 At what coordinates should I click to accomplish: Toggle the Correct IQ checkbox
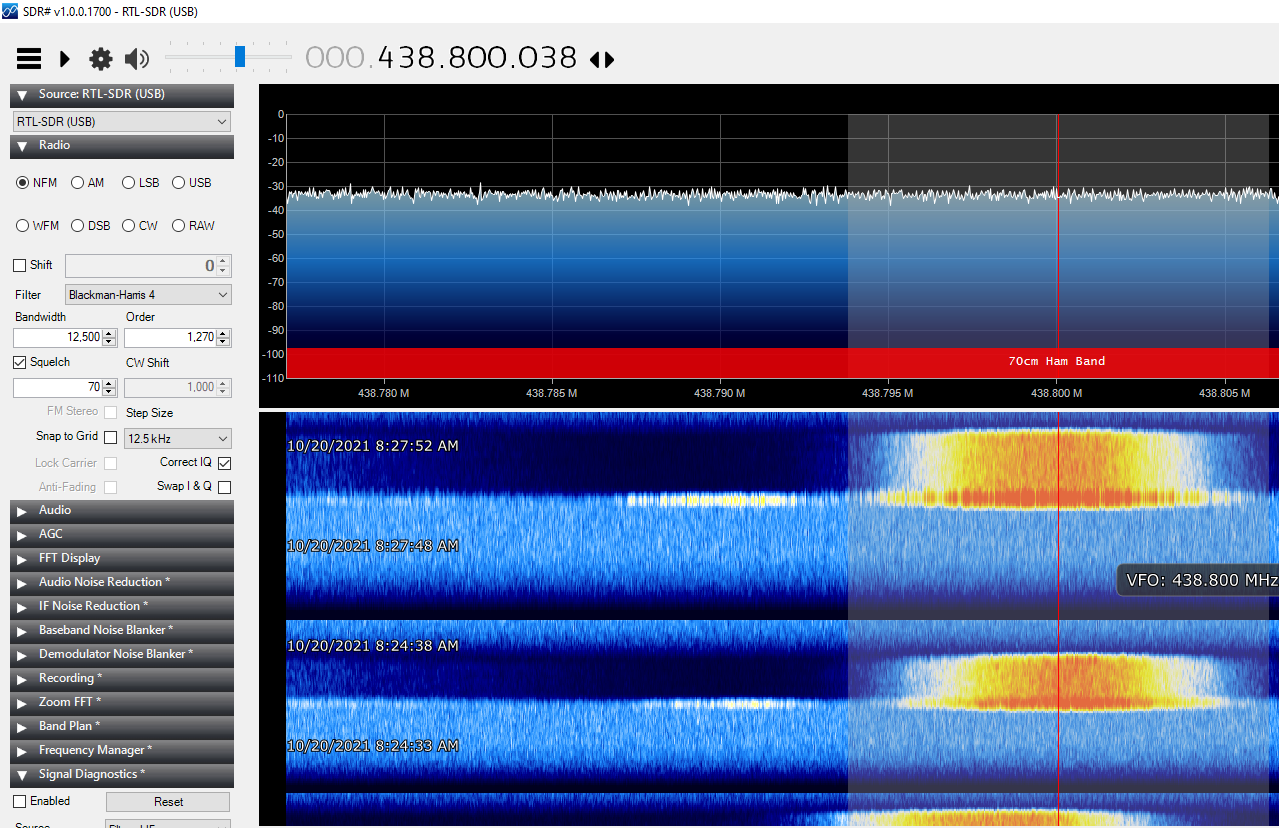[x=224, y=463]
